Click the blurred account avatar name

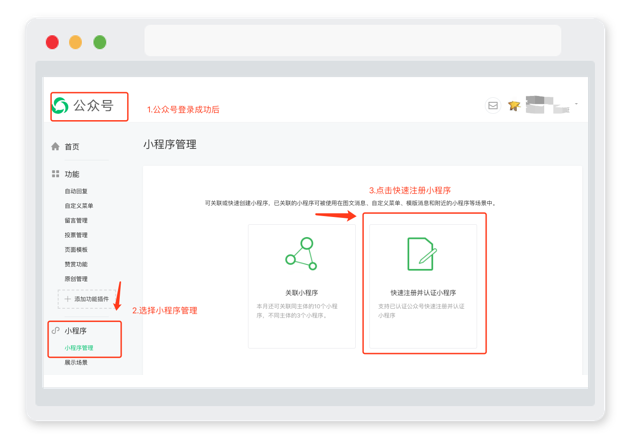(547, 105)
